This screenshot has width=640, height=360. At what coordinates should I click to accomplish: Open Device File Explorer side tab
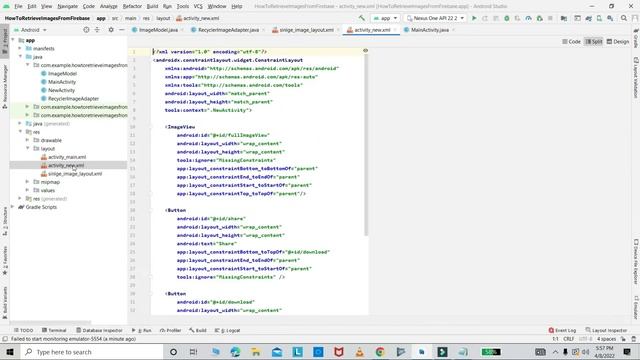tap(636, 261)
